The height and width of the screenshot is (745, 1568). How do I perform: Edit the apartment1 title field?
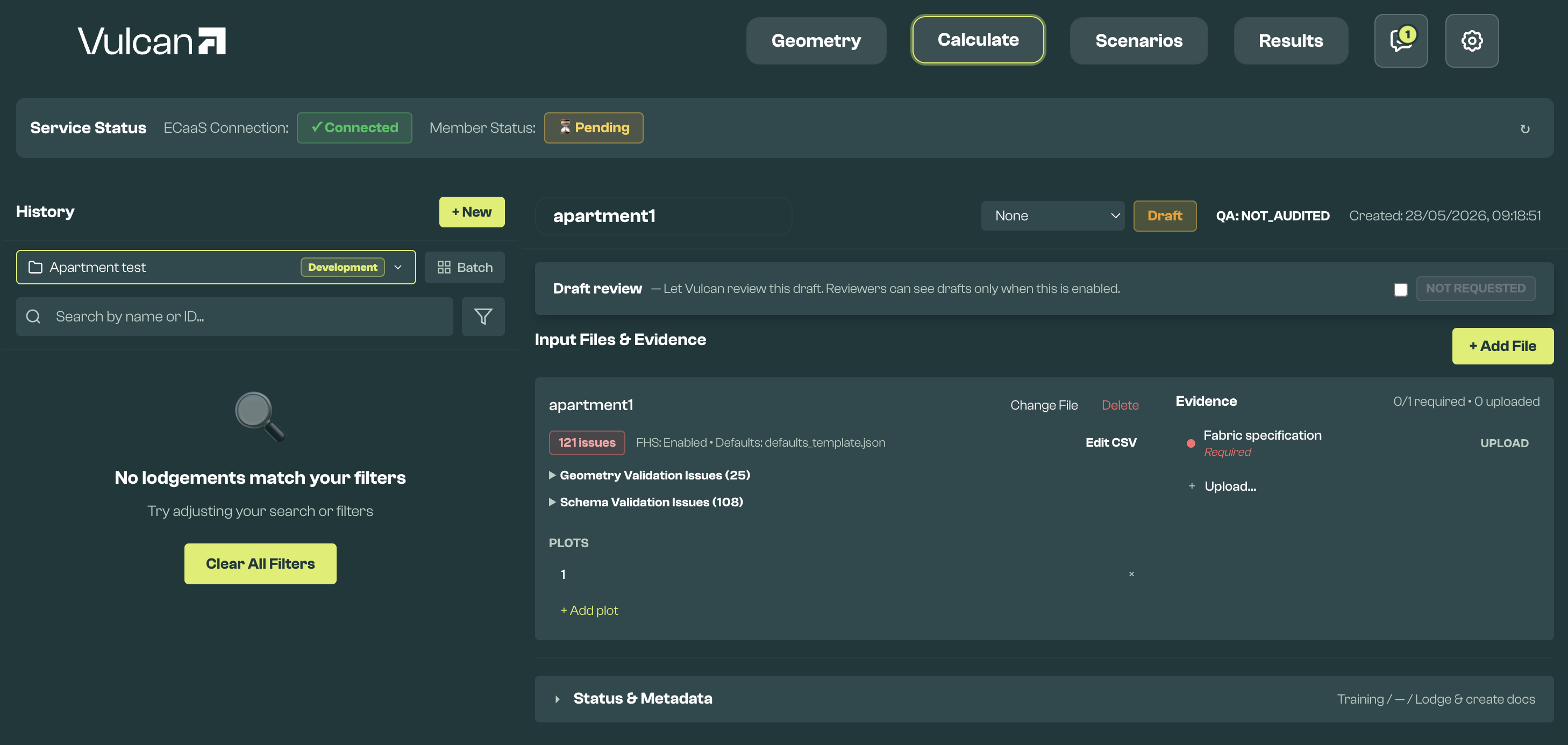664,216
